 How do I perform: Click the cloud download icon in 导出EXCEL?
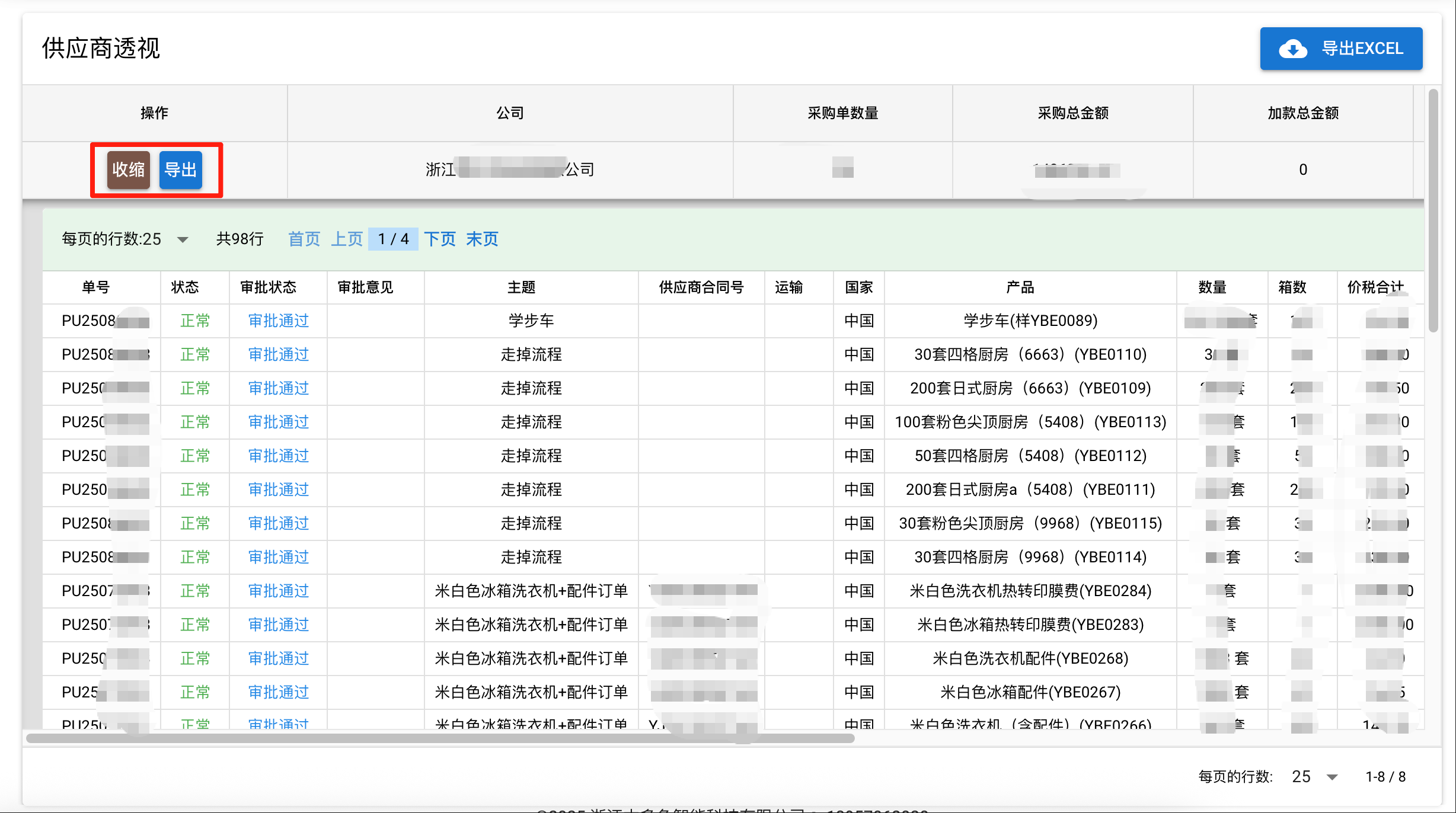coord(1293,49)
